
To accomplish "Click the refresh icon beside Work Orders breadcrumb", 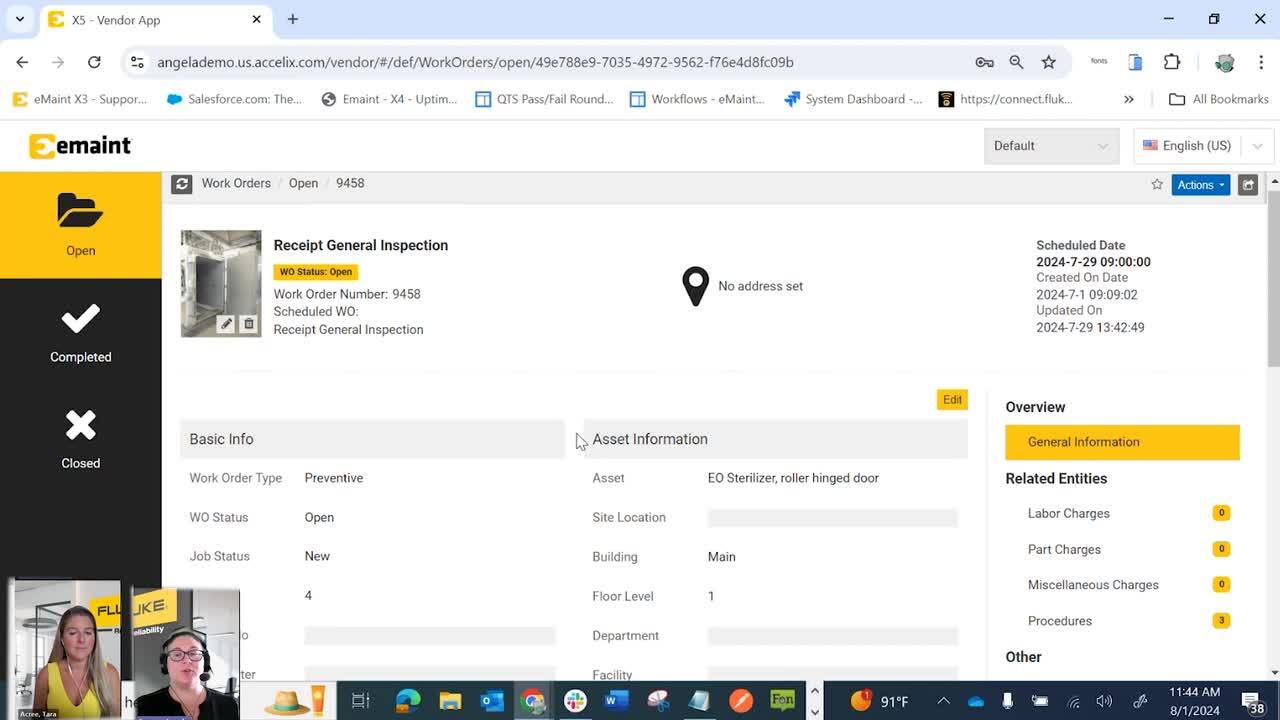I will [181, 184].
